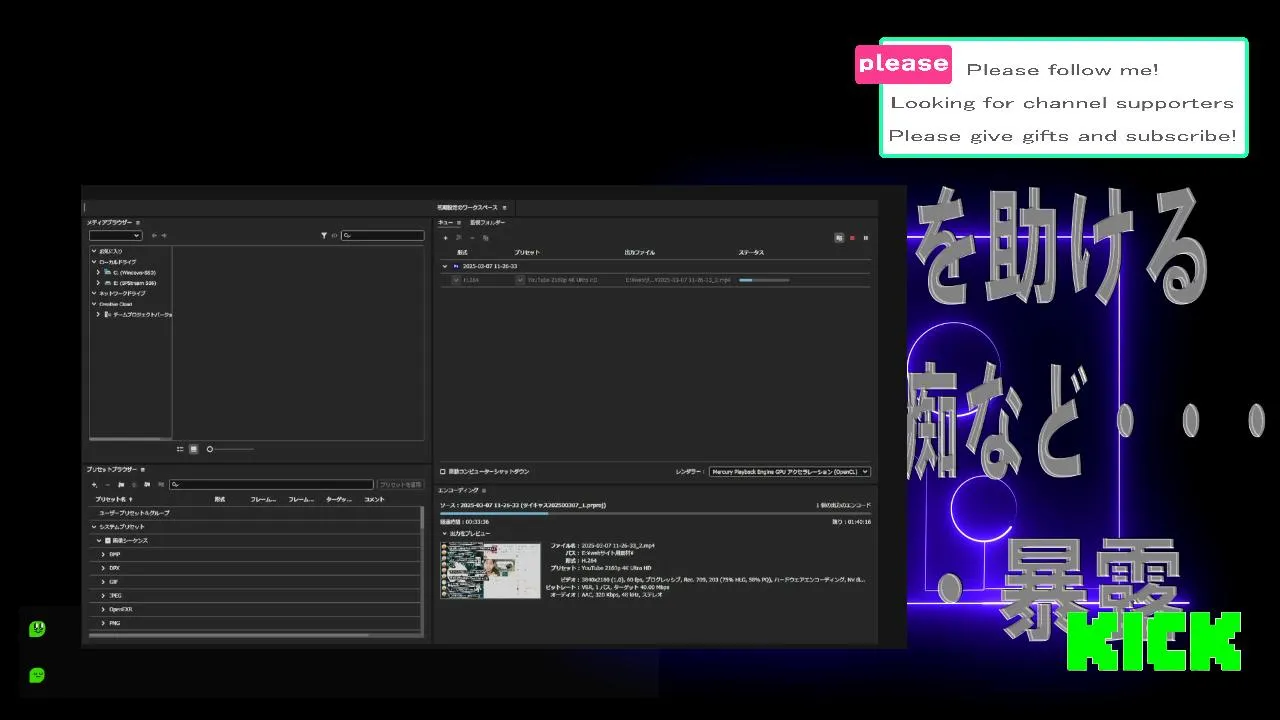Collapse the 画像シーケンス preset group
This screenshot has height=720, width=1280.
[99, 540]
